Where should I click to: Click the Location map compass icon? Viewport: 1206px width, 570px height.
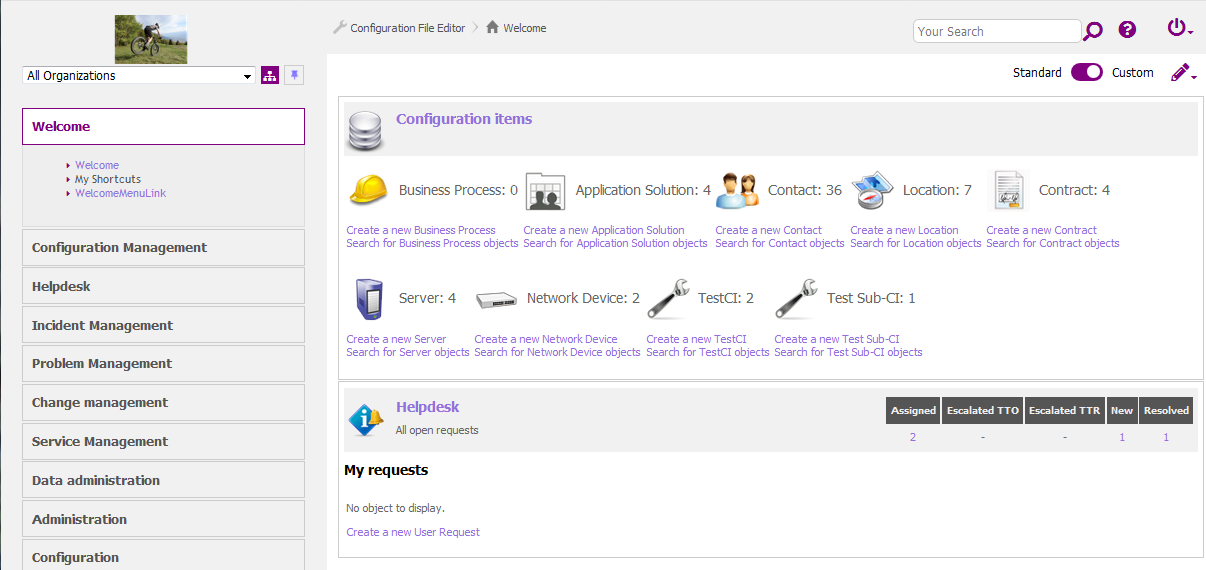(x=873, y=190)
